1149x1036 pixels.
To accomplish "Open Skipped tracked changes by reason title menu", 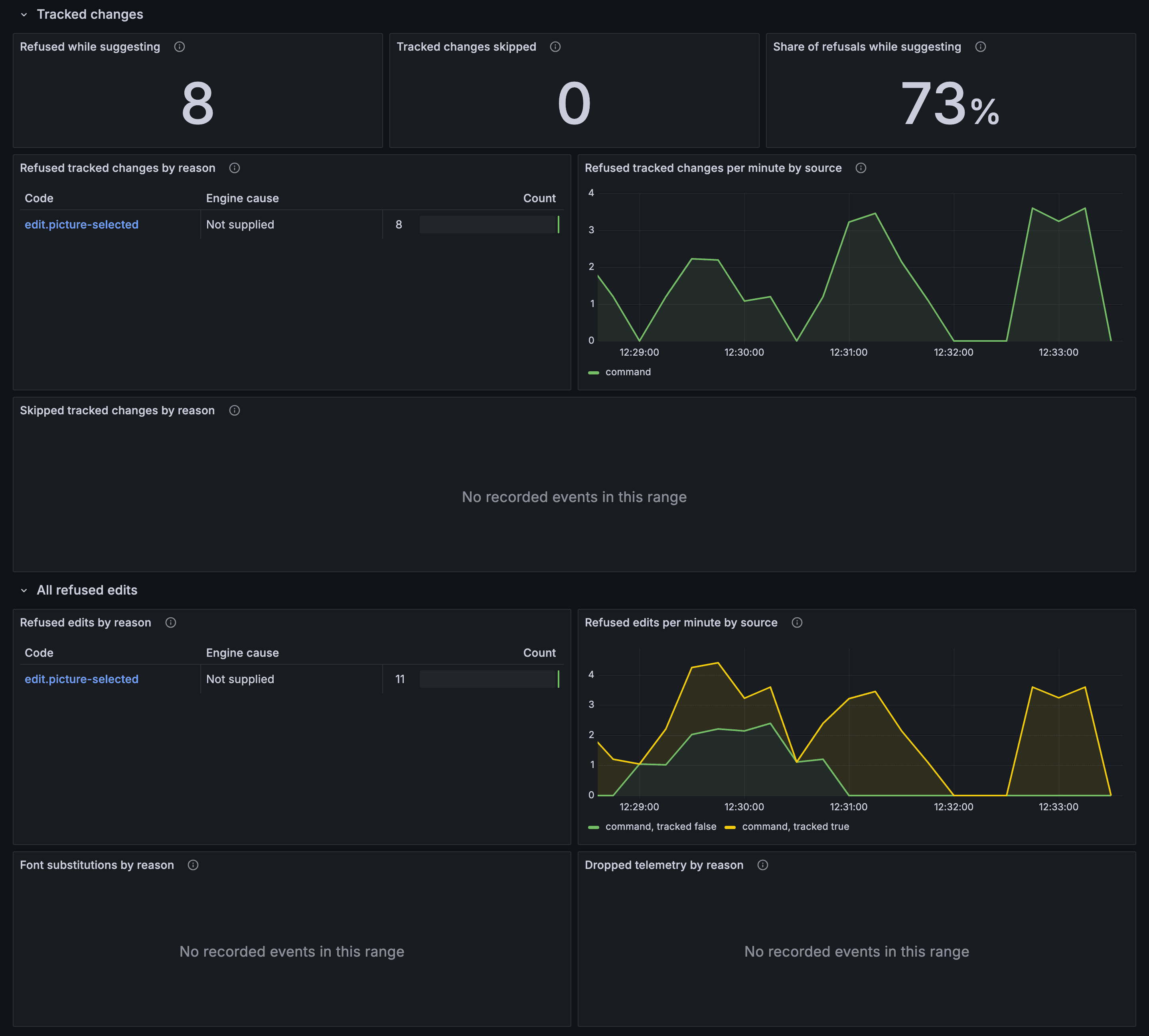I will point(117,410).
